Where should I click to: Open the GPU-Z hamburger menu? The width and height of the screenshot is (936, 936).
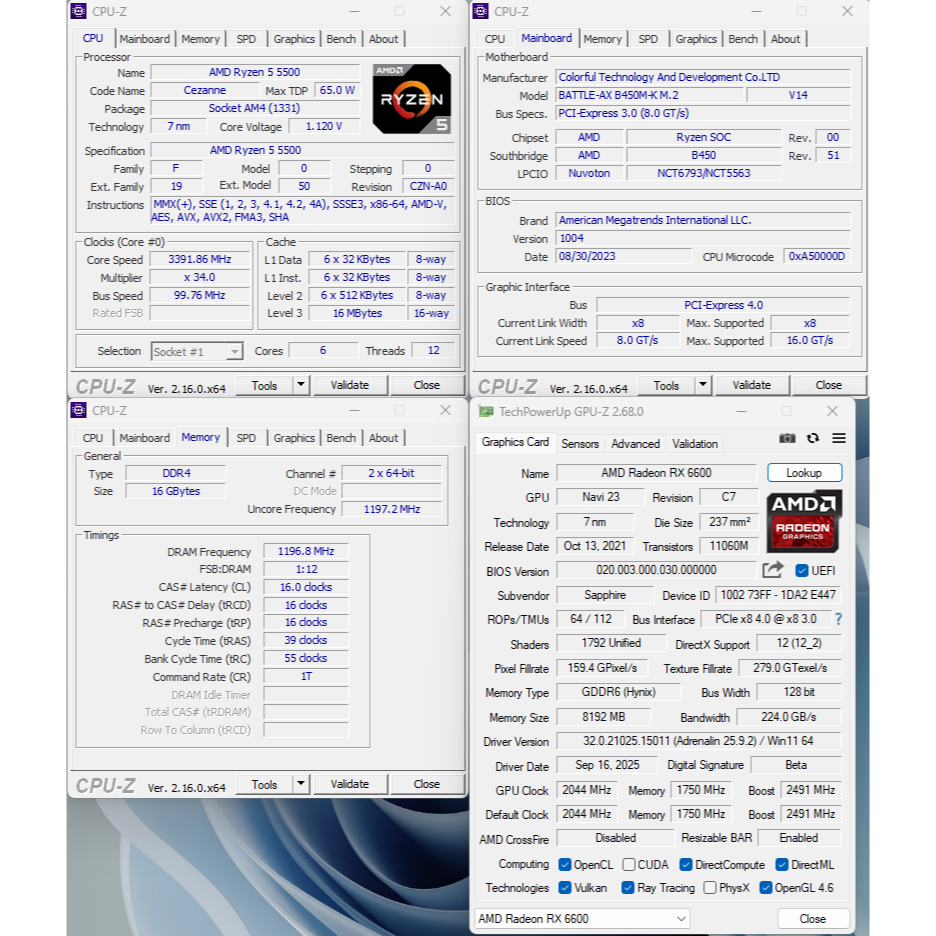[839, 439]
